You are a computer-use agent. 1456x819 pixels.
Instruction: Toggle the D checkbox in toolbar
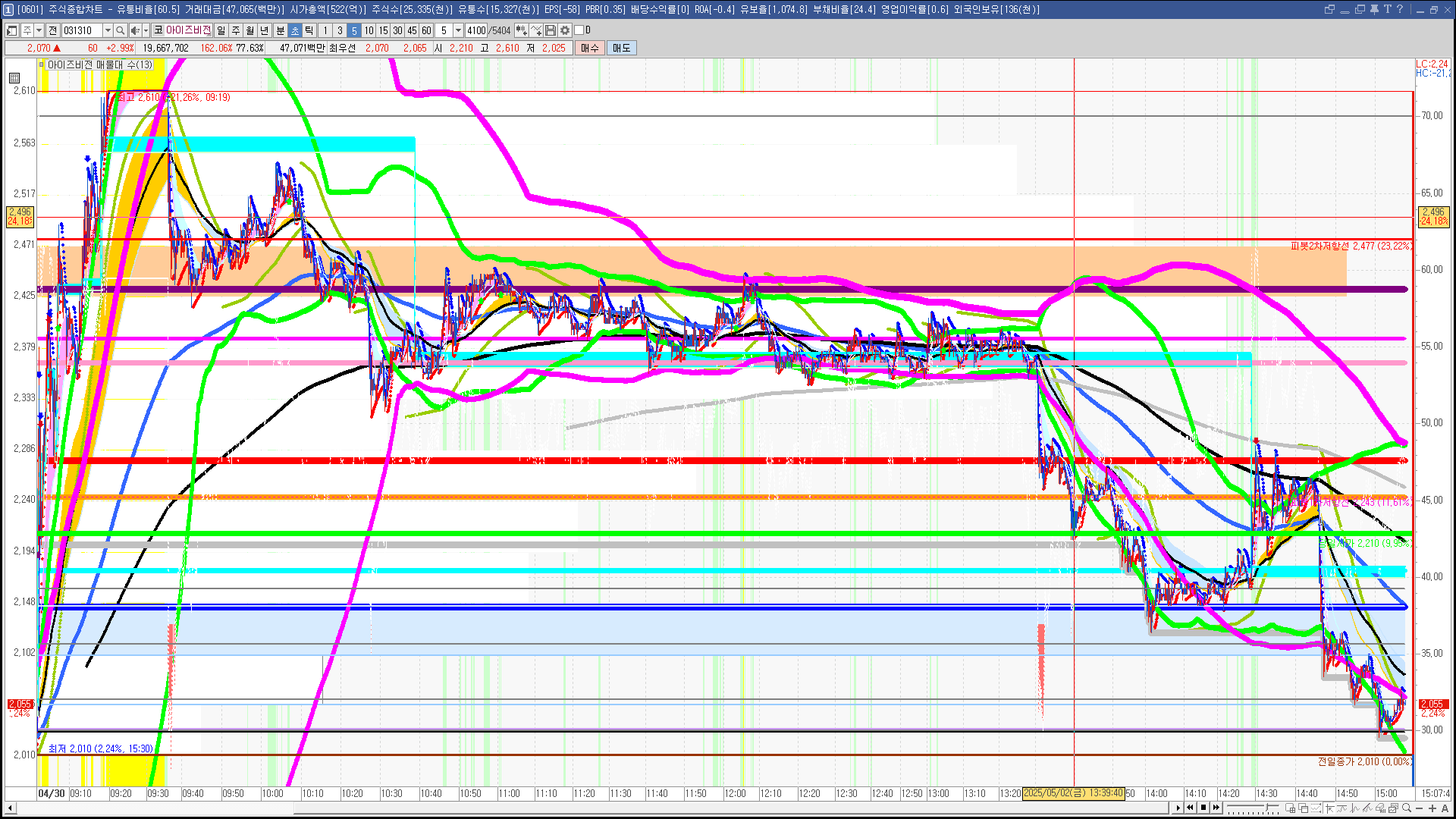tap(579, 30)
